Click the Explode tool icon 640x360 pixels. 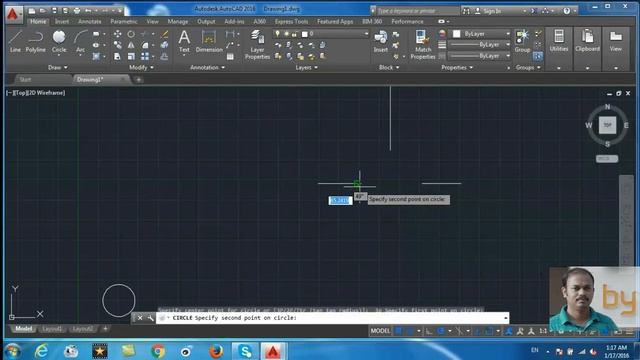[x=164, y=45]
